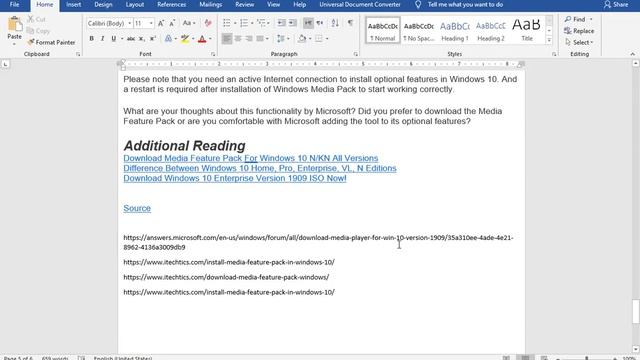This screenshot has height=360, width=640.
Task: Open the Calibri (Body) font name dropdown
Action: [x=130, y=24]
